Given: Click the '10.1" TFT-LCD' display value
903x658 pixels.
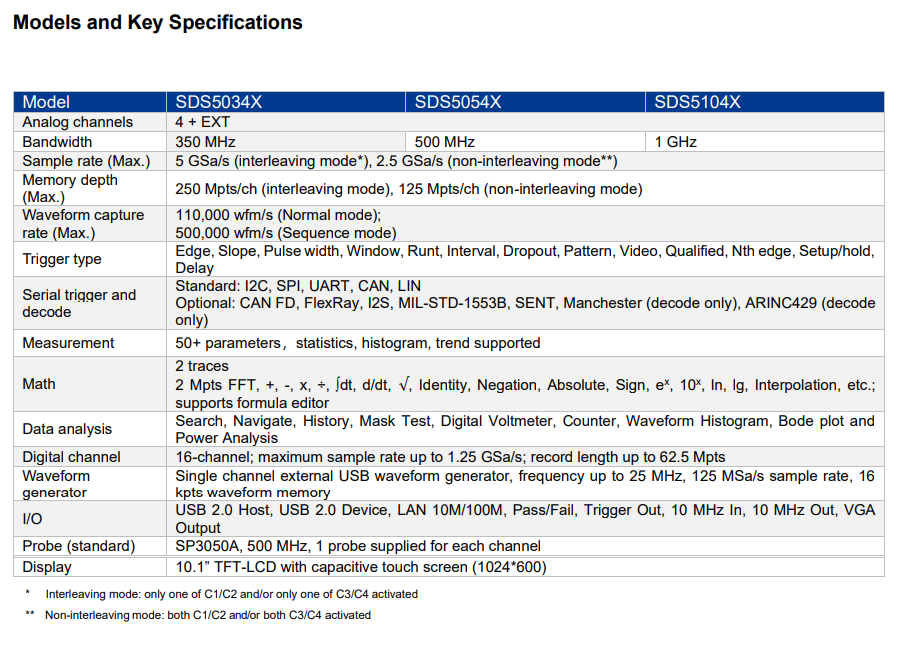Looking at the screenshot, I should point(361,567).
